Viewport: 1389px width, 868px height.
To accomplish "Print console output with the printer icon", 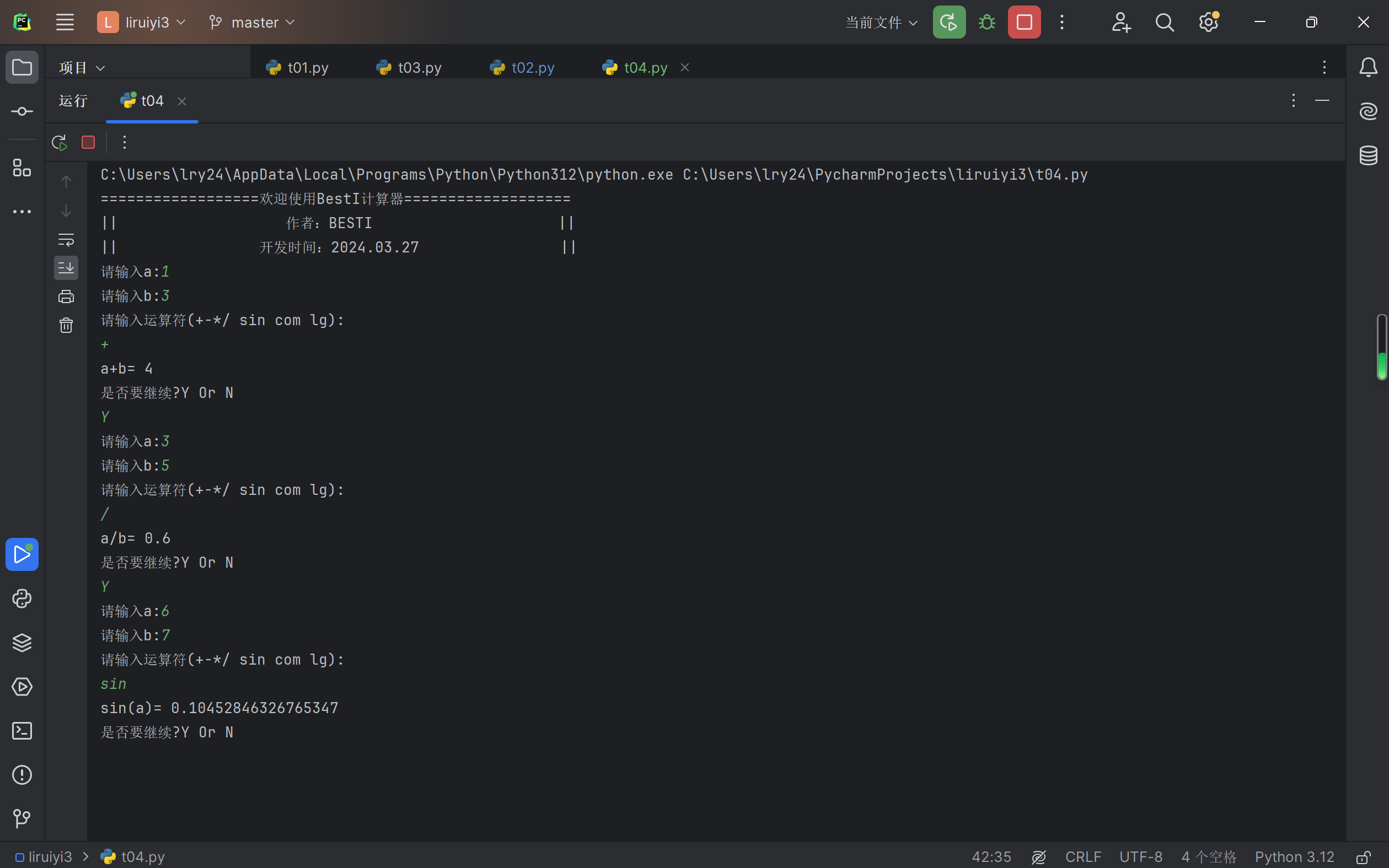I will tap(66, 296).
